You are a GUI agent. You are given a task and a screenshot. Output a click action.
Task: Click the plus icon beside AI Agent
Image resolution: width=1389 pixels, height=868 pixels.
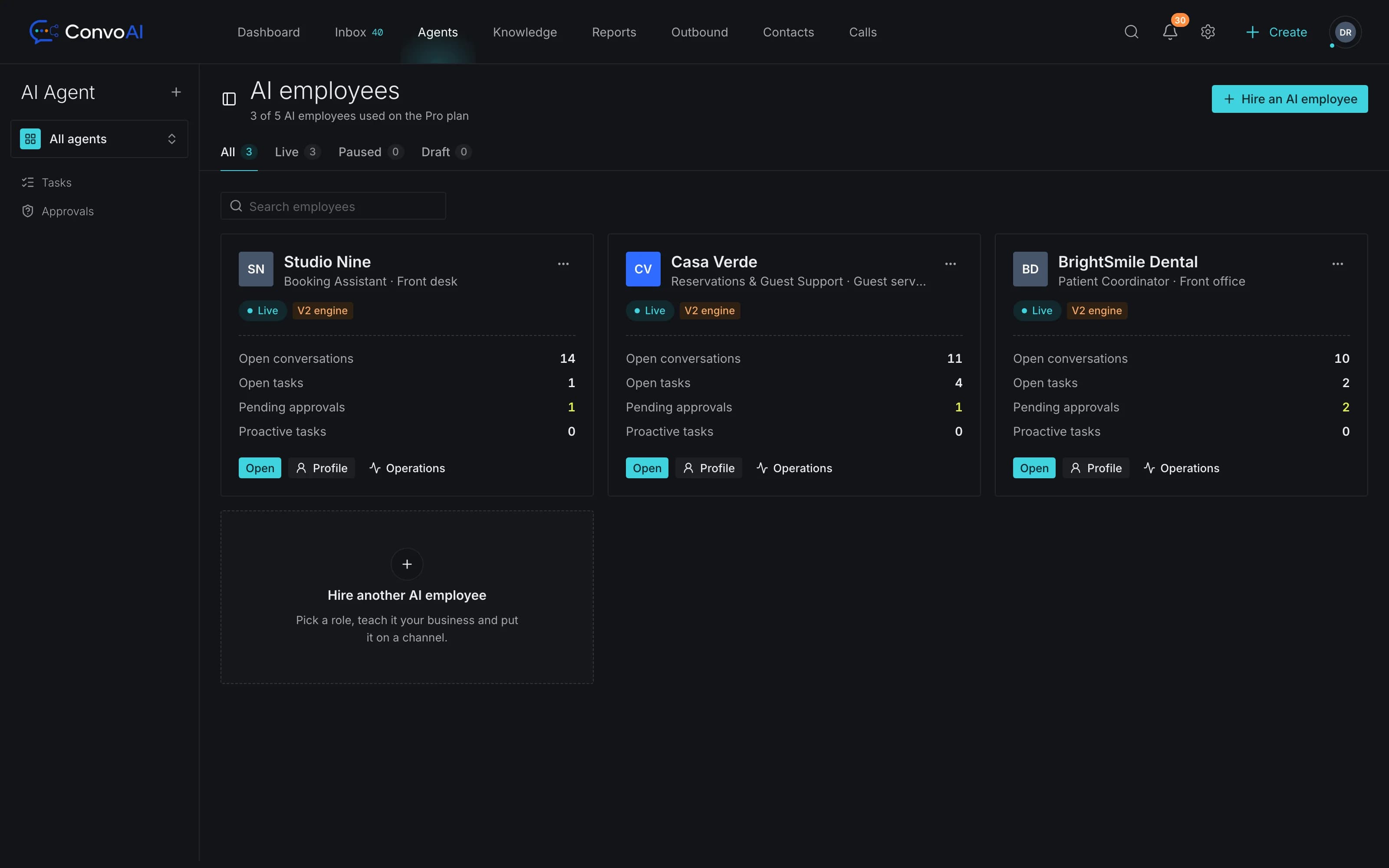(176, 92)
